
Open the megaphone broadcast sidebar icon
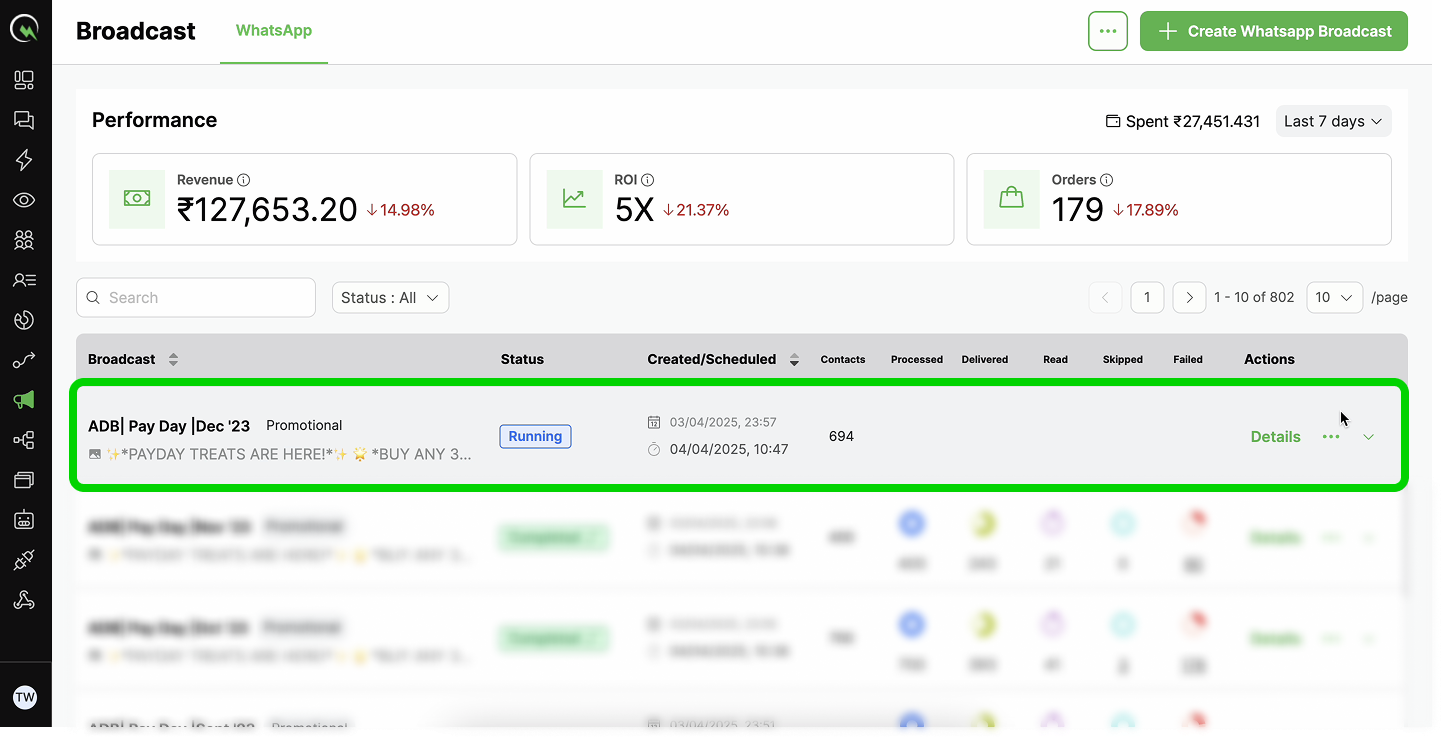click(24, 400)
